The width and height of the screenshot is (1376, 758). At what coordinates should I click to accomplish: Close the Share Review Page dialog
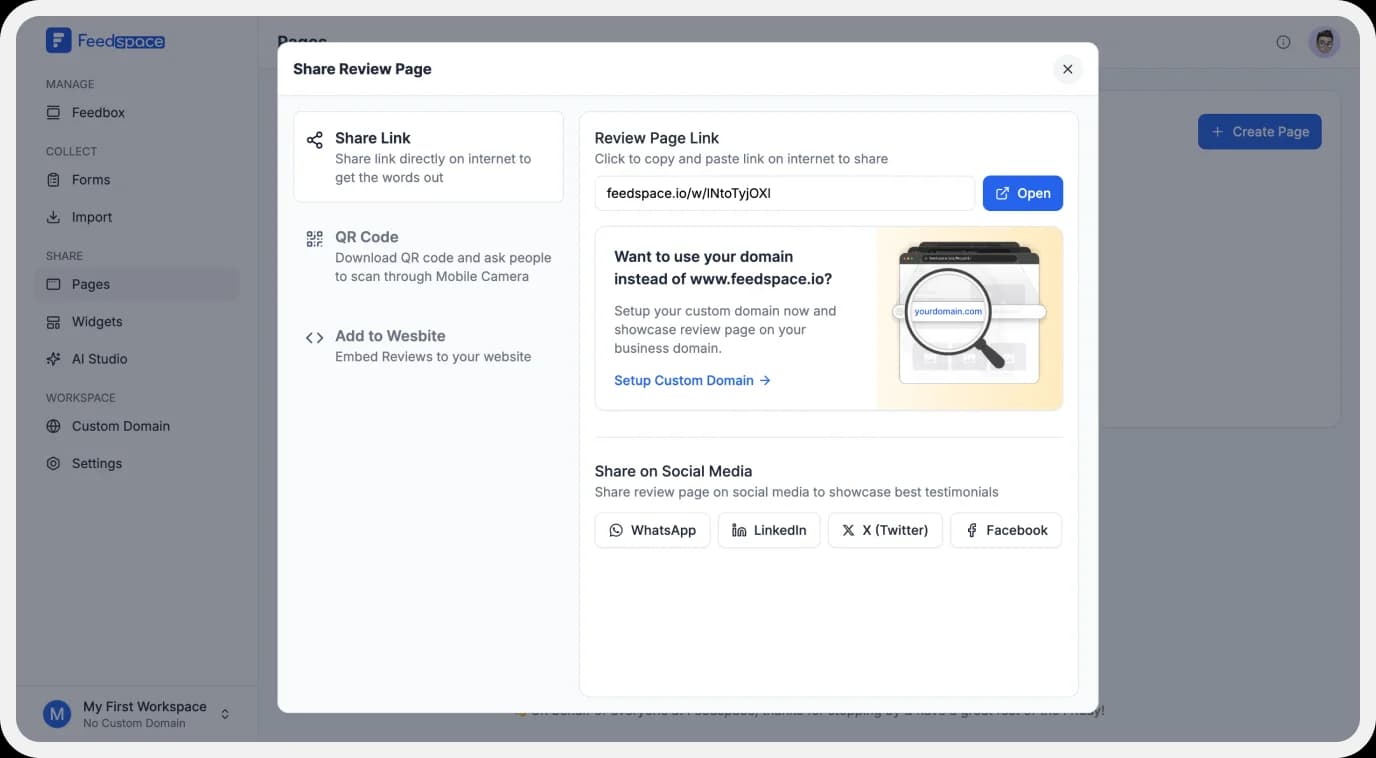tap(1067, 69)
